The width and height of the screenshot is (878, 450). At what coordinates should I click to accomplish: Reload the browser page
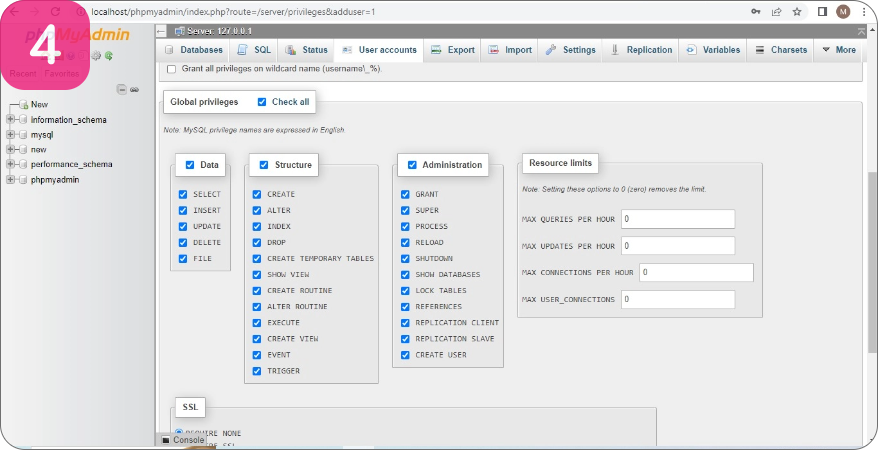(55, 12)
